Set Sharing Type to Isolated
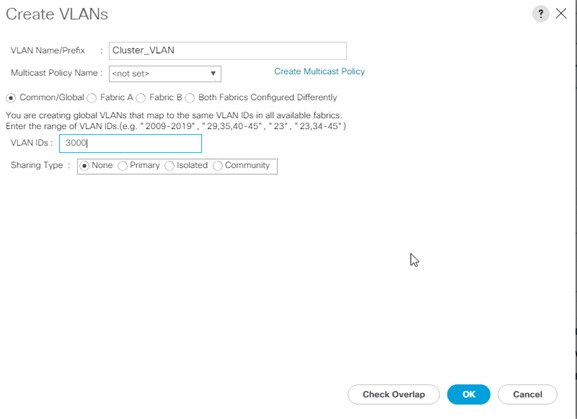This screenshot has width=577, height=419. (x=169, y=166)
